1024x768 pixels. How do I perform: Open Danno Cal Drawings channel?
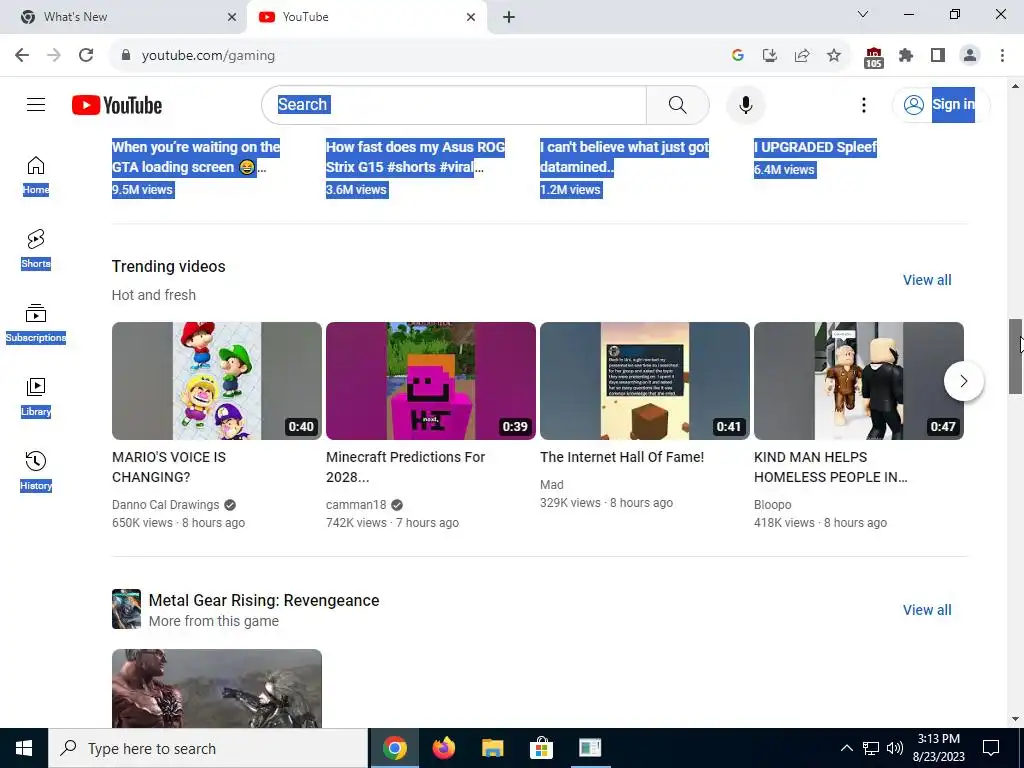(165, 505)
